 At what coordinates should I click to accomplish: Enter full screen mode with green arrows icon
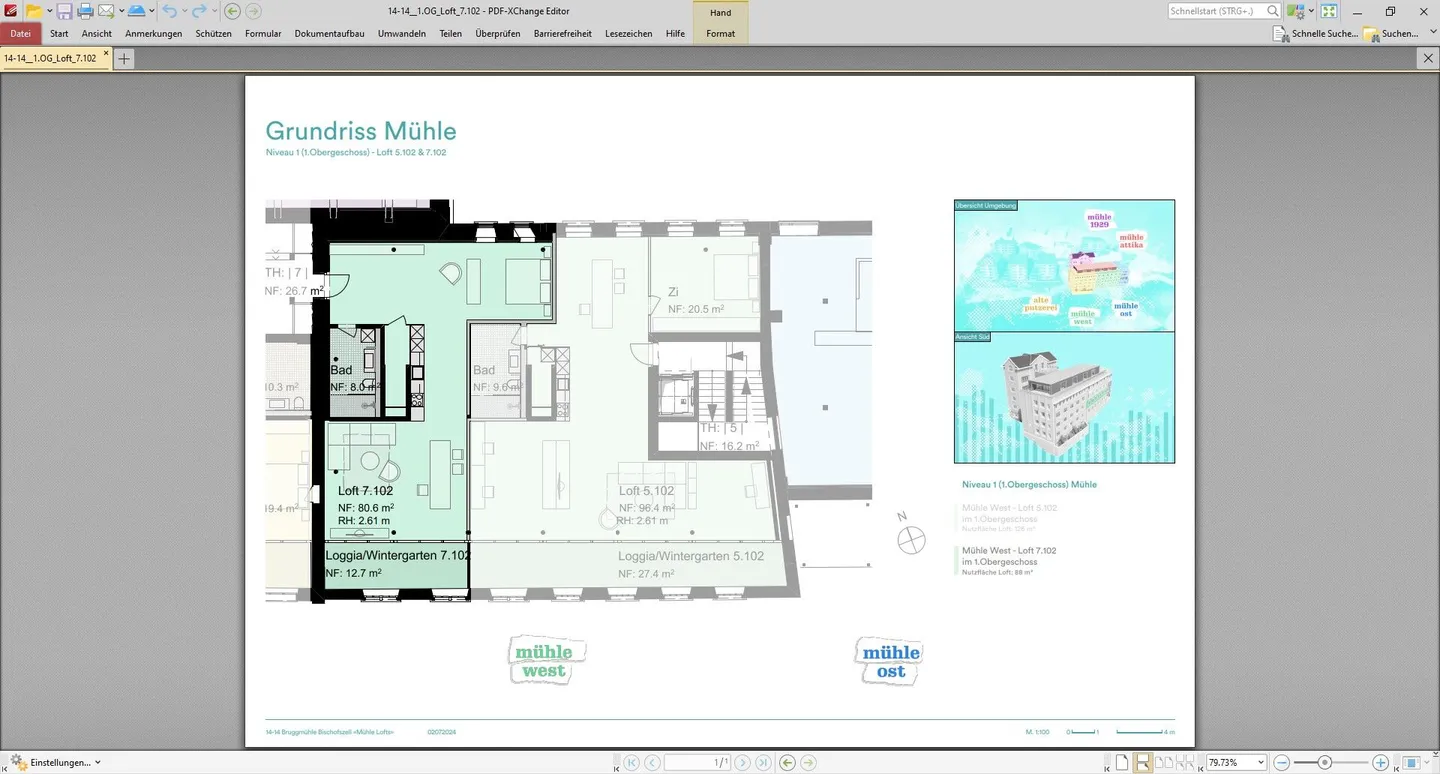click(1329, 11)
